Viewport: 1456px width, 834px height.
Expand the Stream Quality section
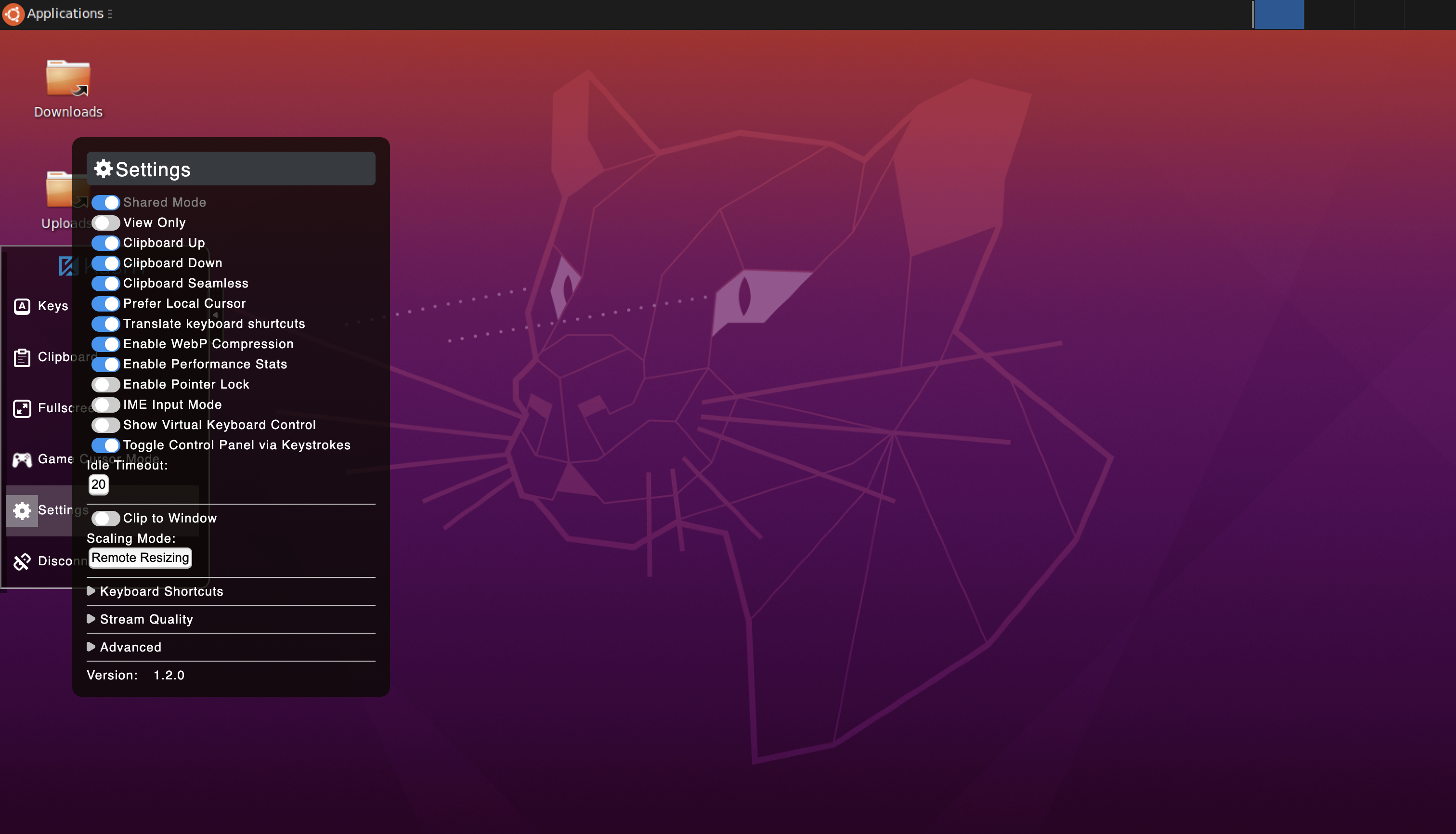pyautogui.click(x=146, y=619)
